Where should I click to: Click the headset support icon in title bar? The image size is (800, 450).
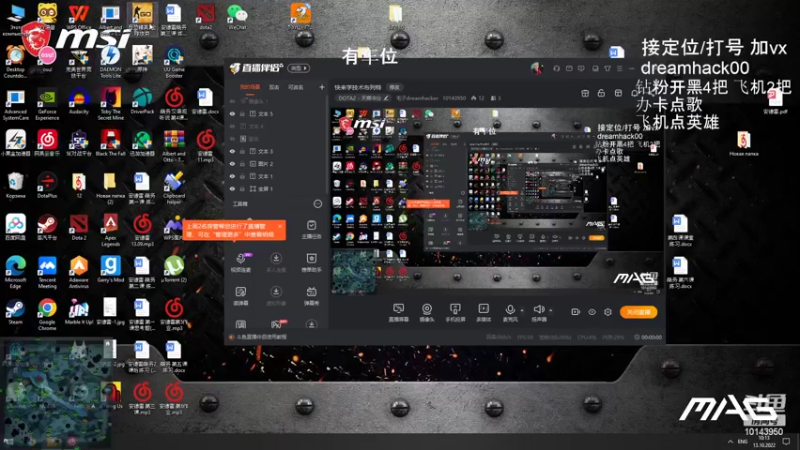[557, 68]
